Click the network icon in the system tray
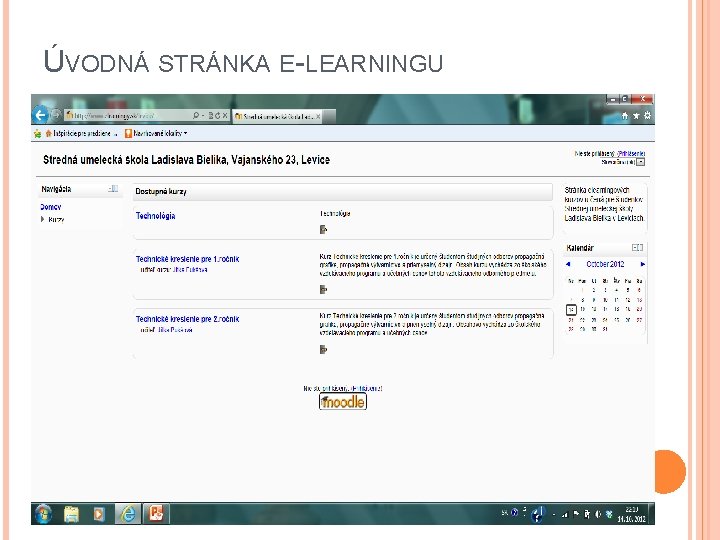This screenshot has width=720, height=540. [565, 515]
